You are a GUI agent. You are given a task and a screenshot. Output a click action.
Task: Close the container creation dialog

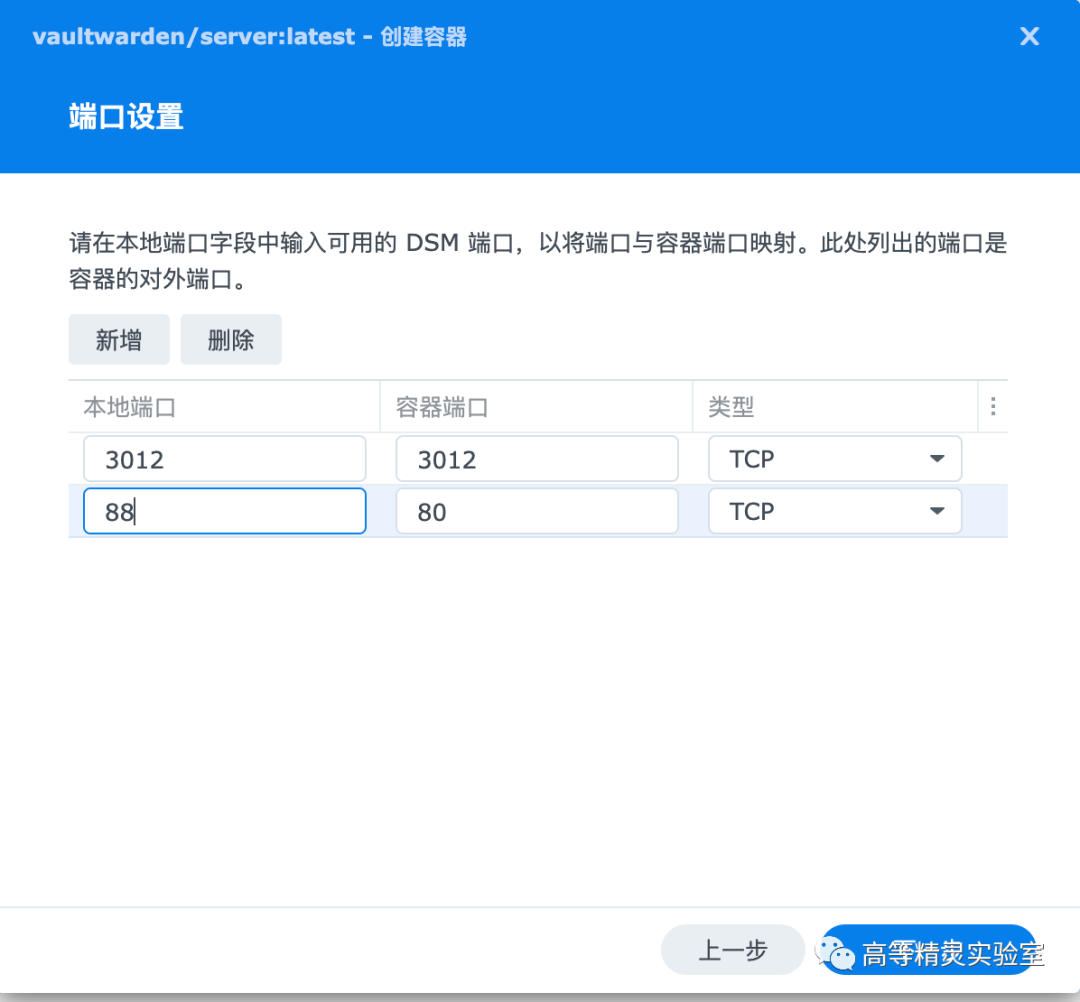click(x=1029, y=36)
